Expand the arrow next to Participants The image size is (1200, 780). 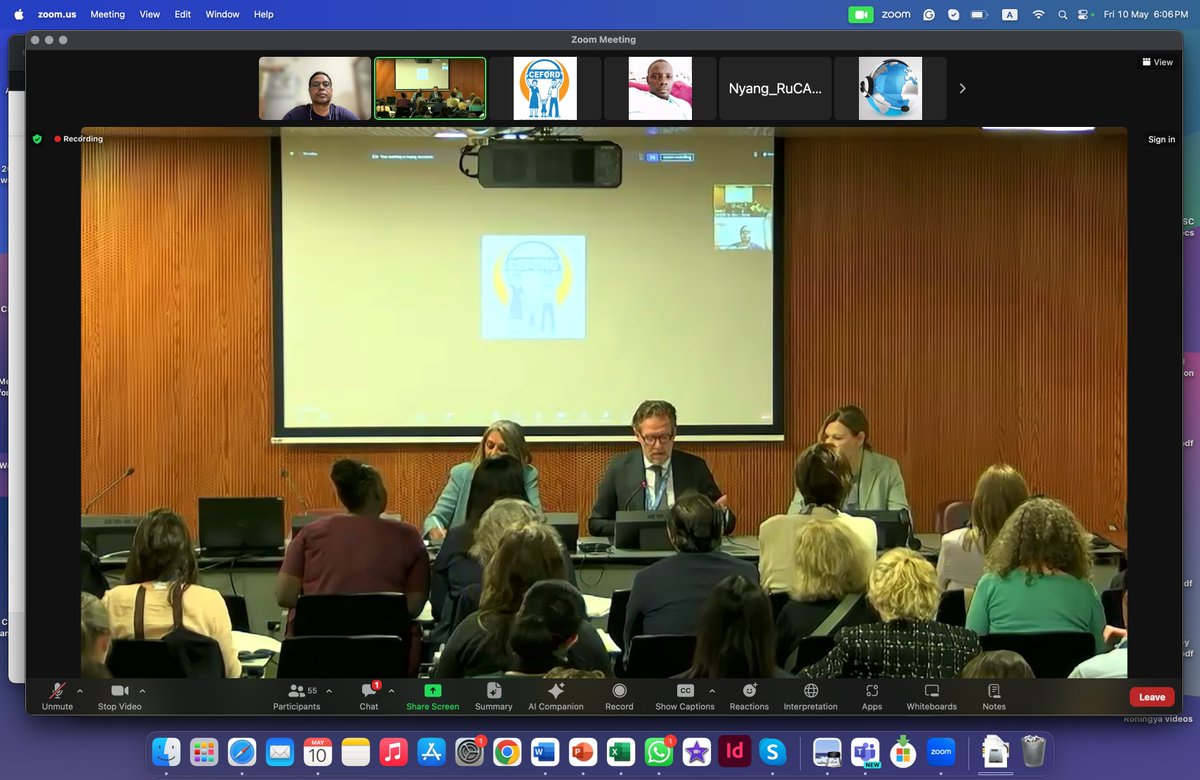click(x=329, y=691)
